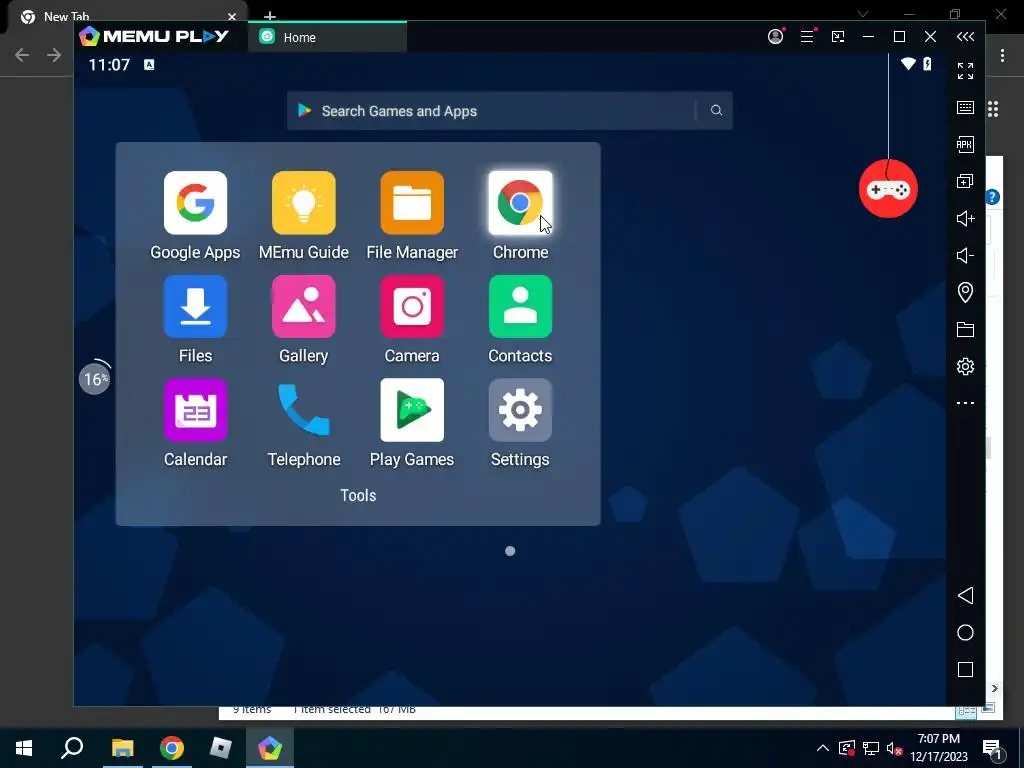Click the battery status icon
1024x768 pixels.
click(x=927, y=64)
